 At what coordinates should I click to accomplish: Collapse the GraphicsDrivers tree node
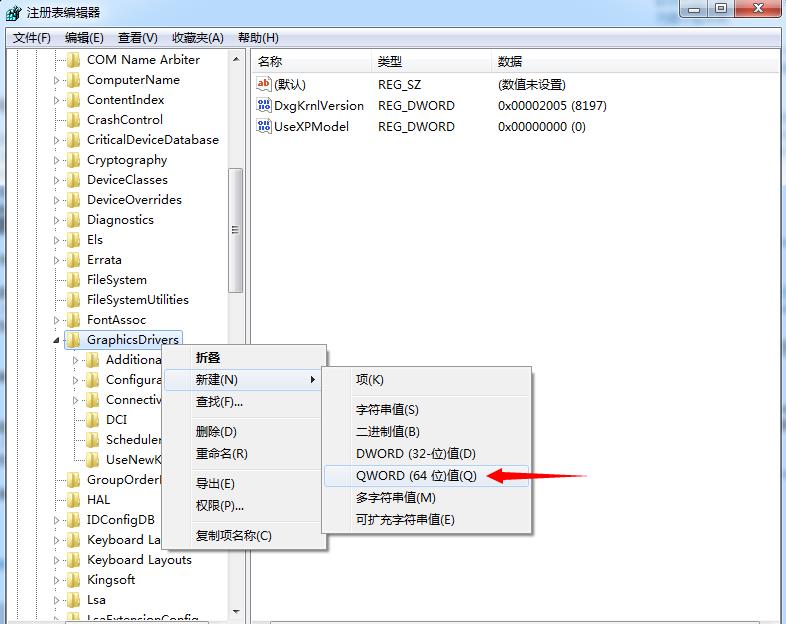(x=57, y=341)
